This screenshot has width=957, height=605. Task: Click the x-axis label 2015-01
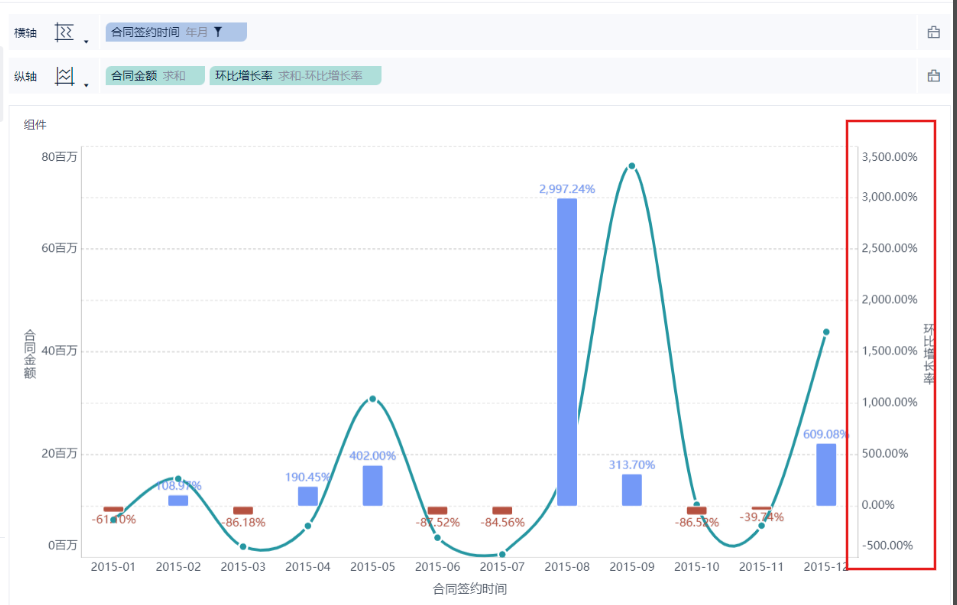[113, 567]
